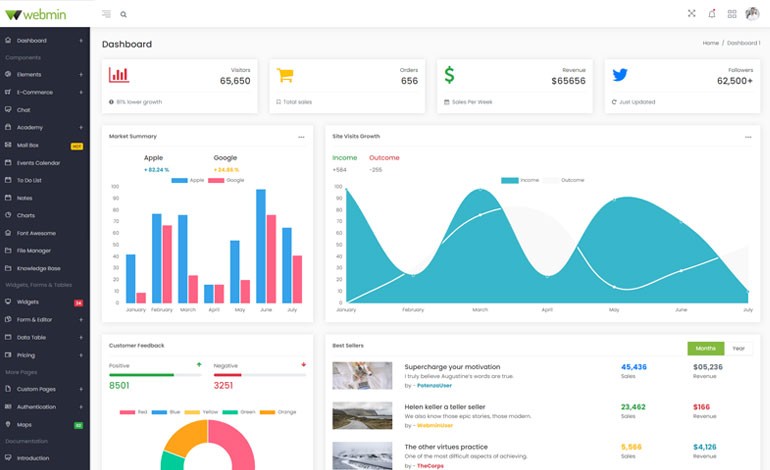Expand the Elements sidebar submenu
770x470 pixels.
click(81, 75)
